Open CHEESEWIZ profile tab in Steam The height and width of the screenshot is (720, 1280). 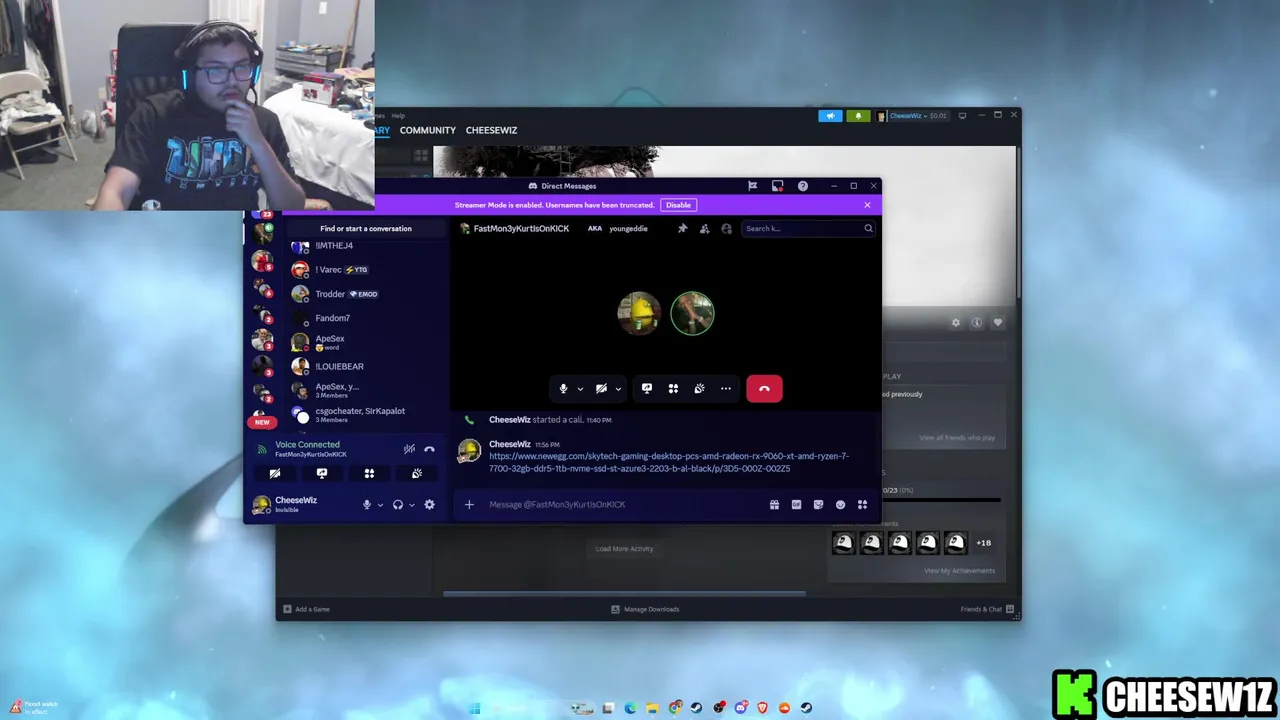point(491,130)
